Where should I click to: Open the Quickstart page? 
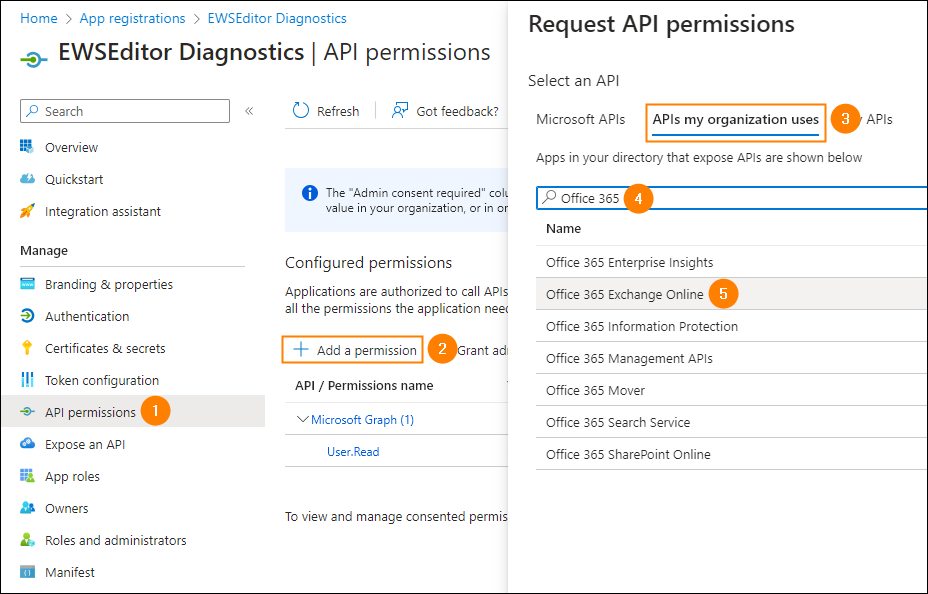74,179
